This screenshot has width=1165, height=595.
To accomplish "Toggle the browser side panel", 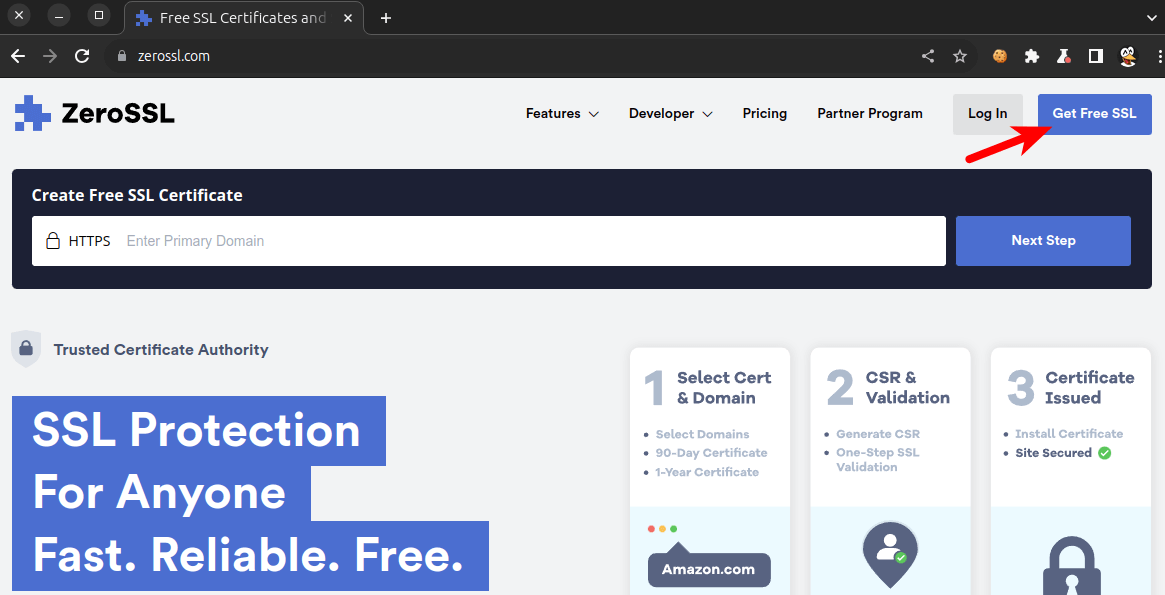I will coord(1095,56).
